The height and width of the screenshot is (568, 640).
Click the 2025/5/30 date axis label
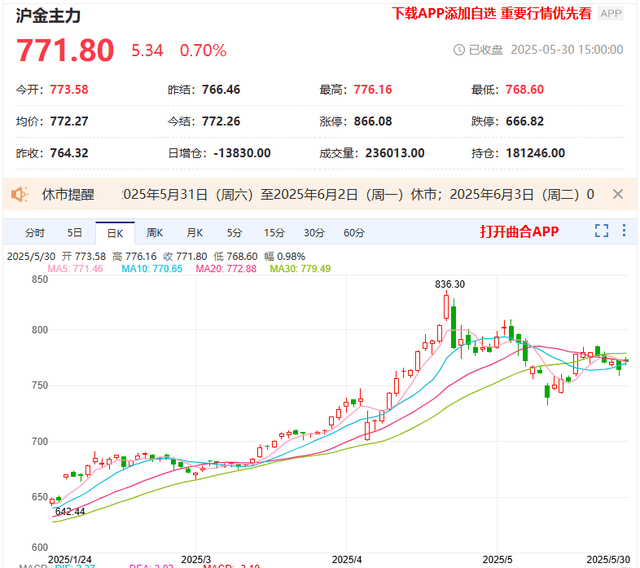click(x=608, y=559)
